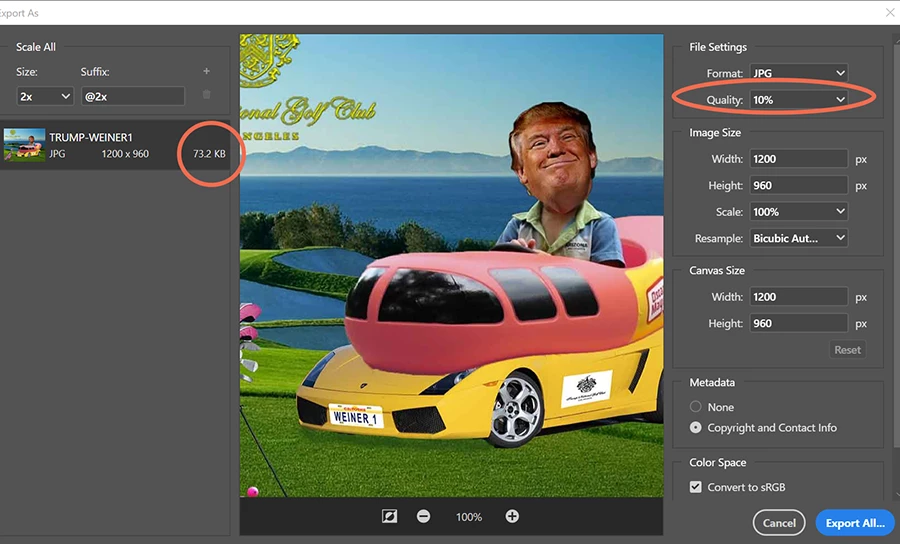Close the Export As dialog

[x=890, y=13]
